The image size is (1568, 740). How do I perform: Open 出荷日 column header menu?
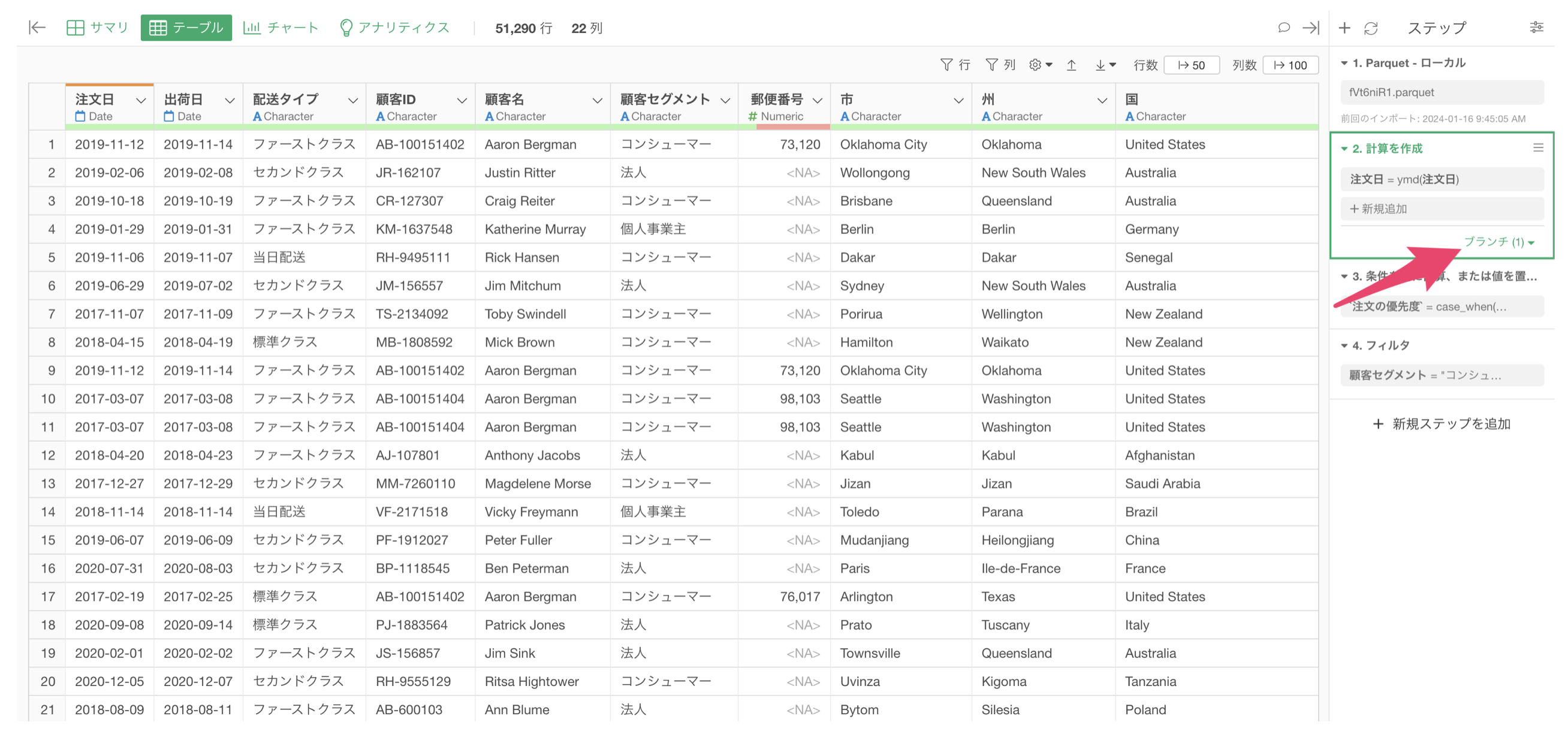point(230,101)
